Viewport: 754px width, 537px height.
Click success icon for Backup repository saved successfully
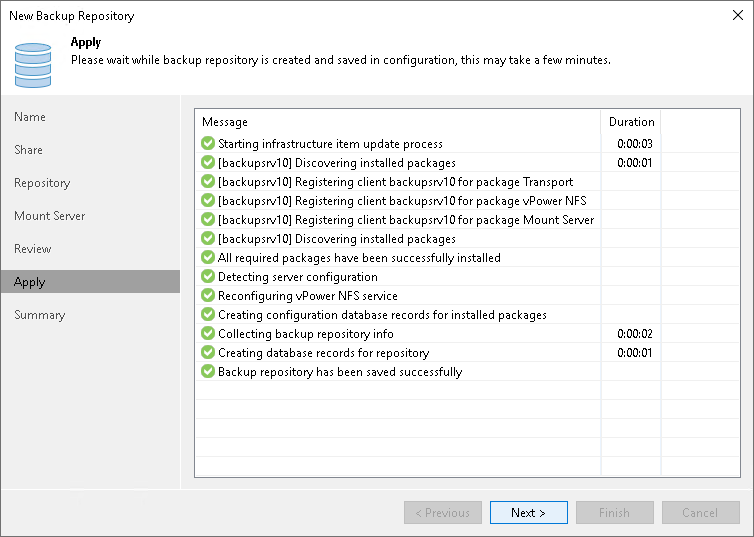(208, 371)
